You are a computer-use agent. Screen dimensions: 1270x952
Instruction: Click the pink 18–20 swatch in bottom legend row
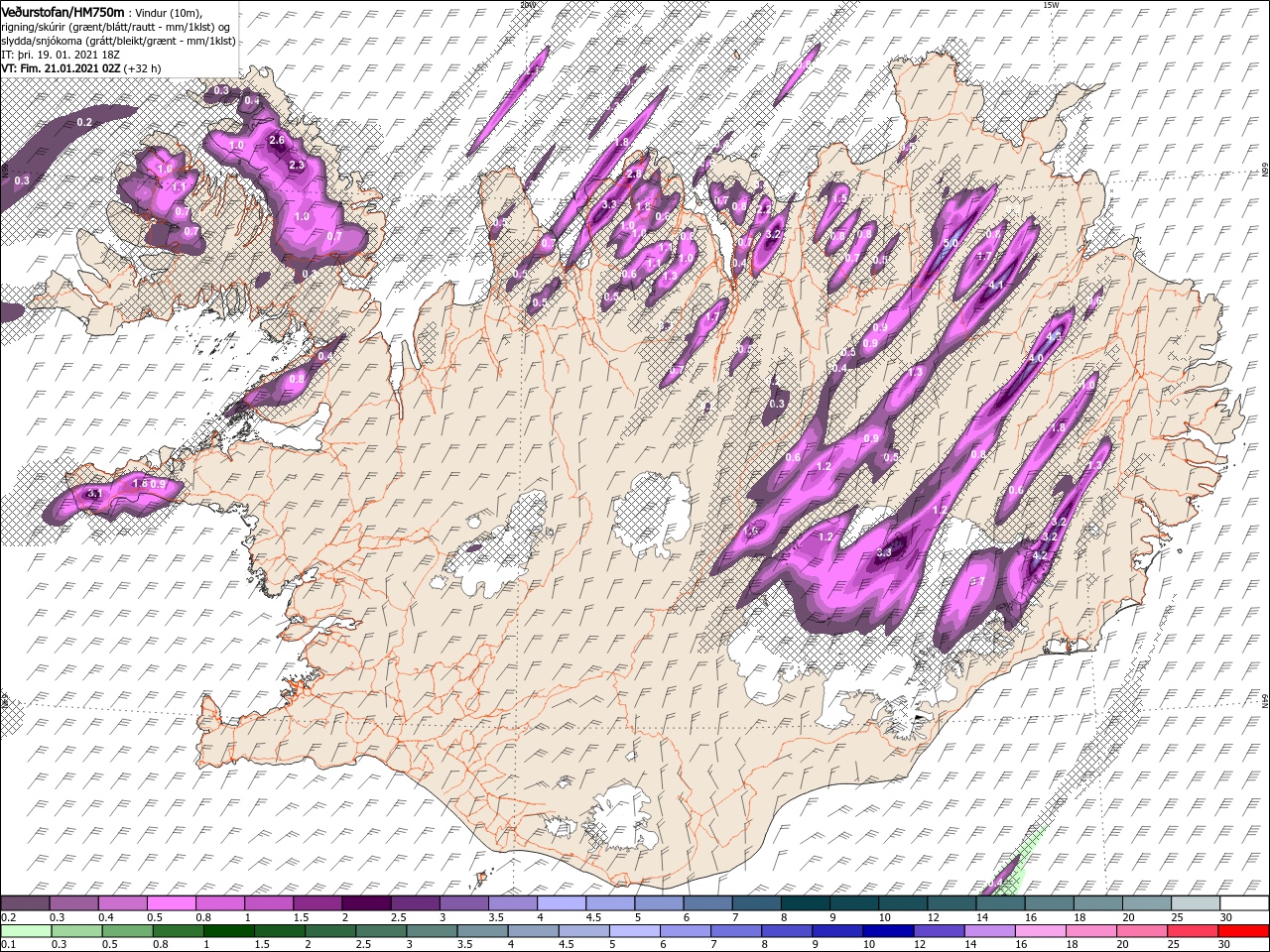click(x=1090, y=931)
